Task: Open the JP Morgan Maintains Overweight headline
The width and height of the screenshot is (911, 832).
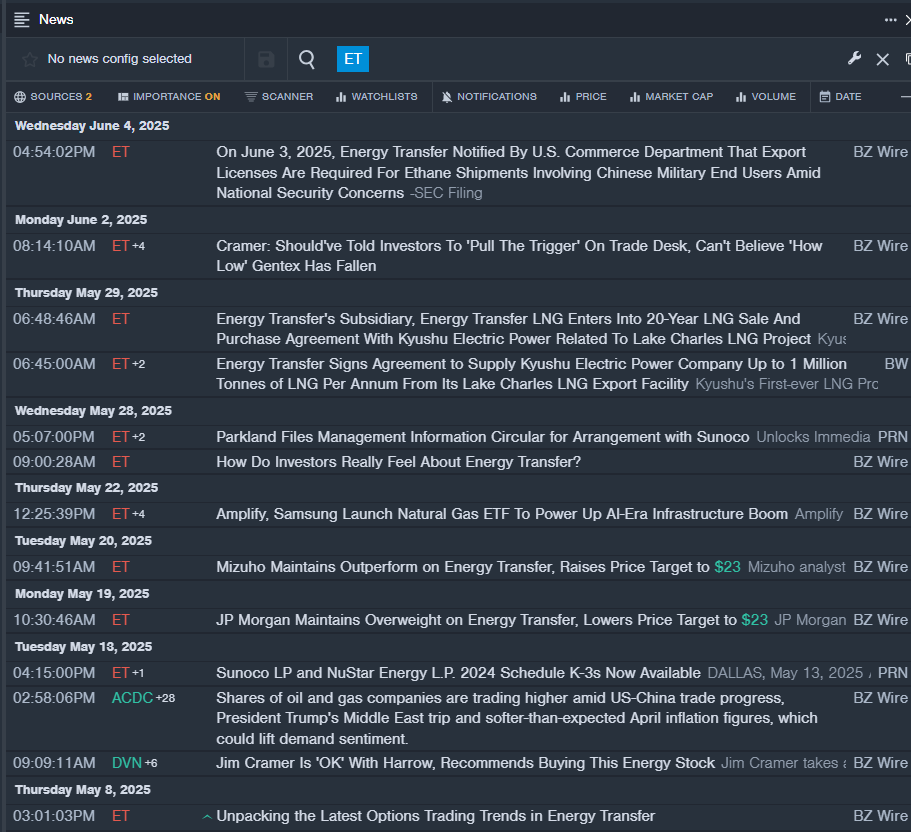Action: (492, 620)
